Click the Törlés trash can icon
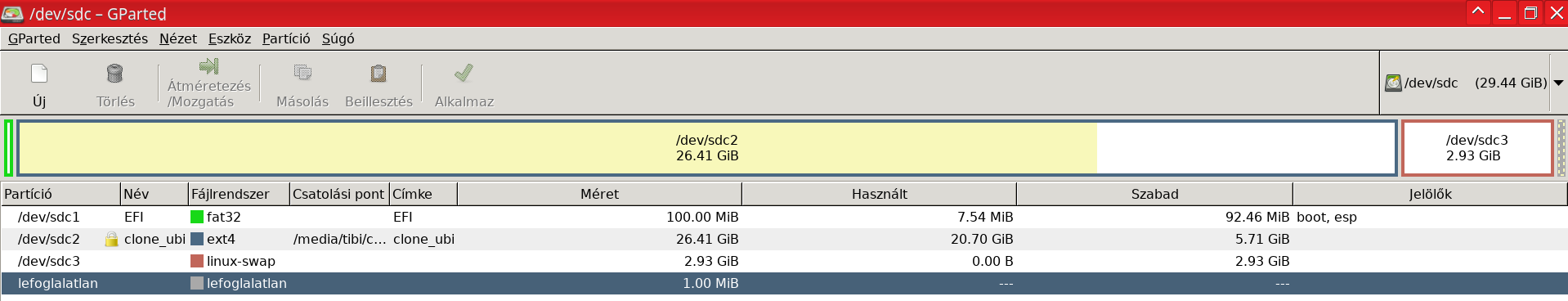This screenshot has width=1568, height=301. tap(115, 74)
